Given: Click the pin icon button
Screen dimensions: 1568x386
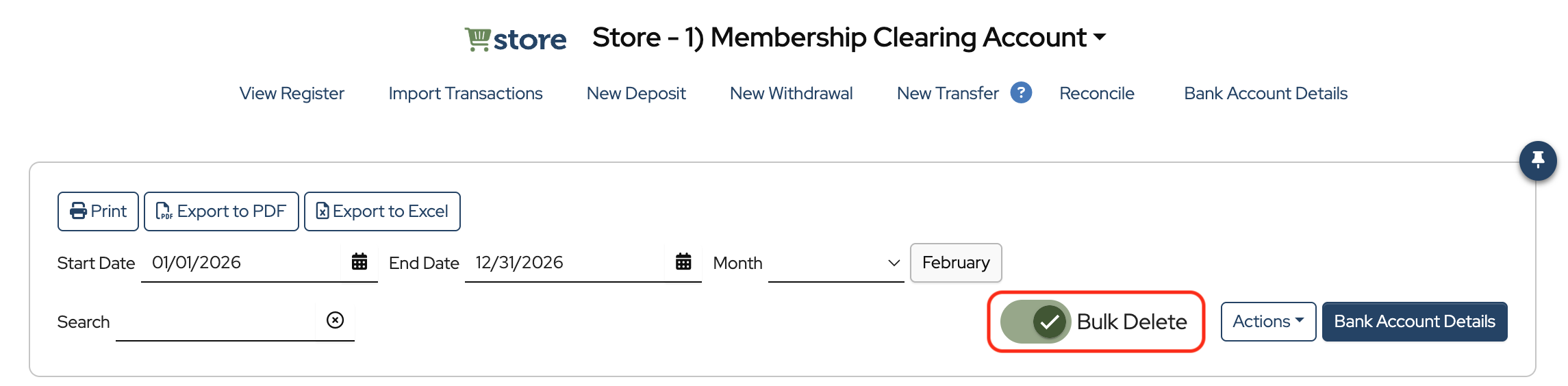Looking at the screenshot, I should [x=1538, y=160].
